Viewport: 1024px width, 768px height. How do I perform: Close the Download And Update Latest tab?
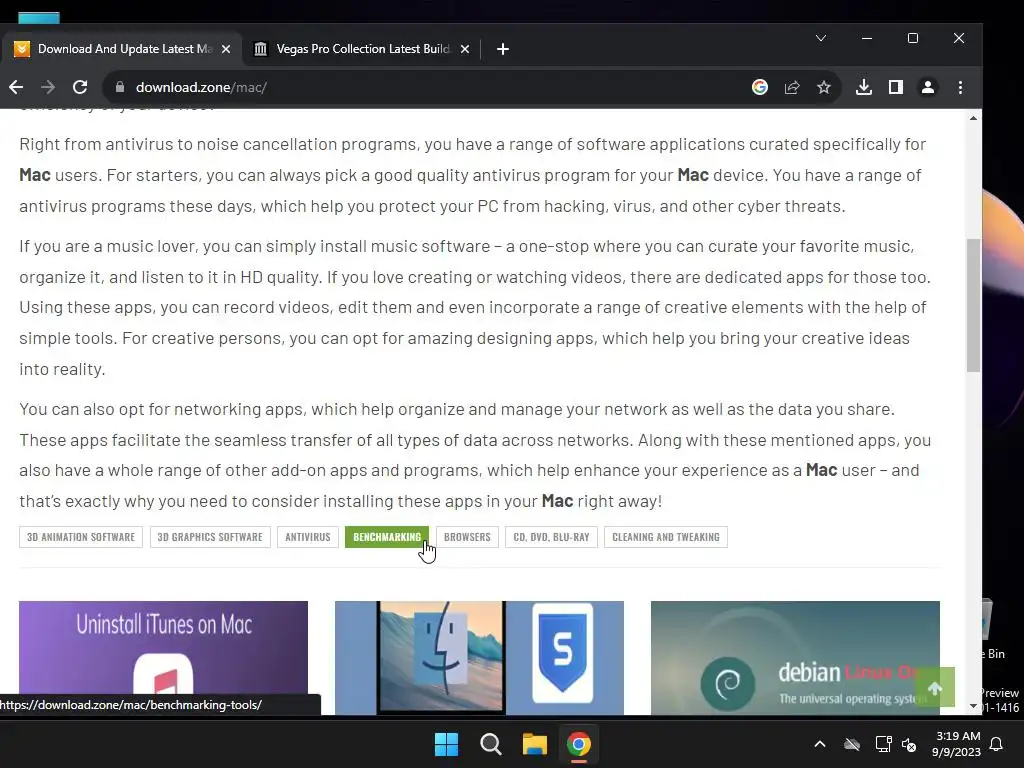click(x=226, y=49)
